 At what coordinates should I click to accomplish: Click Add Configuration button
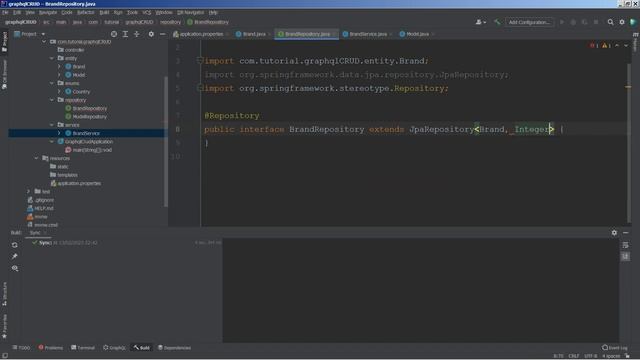(x=529, y=22)
